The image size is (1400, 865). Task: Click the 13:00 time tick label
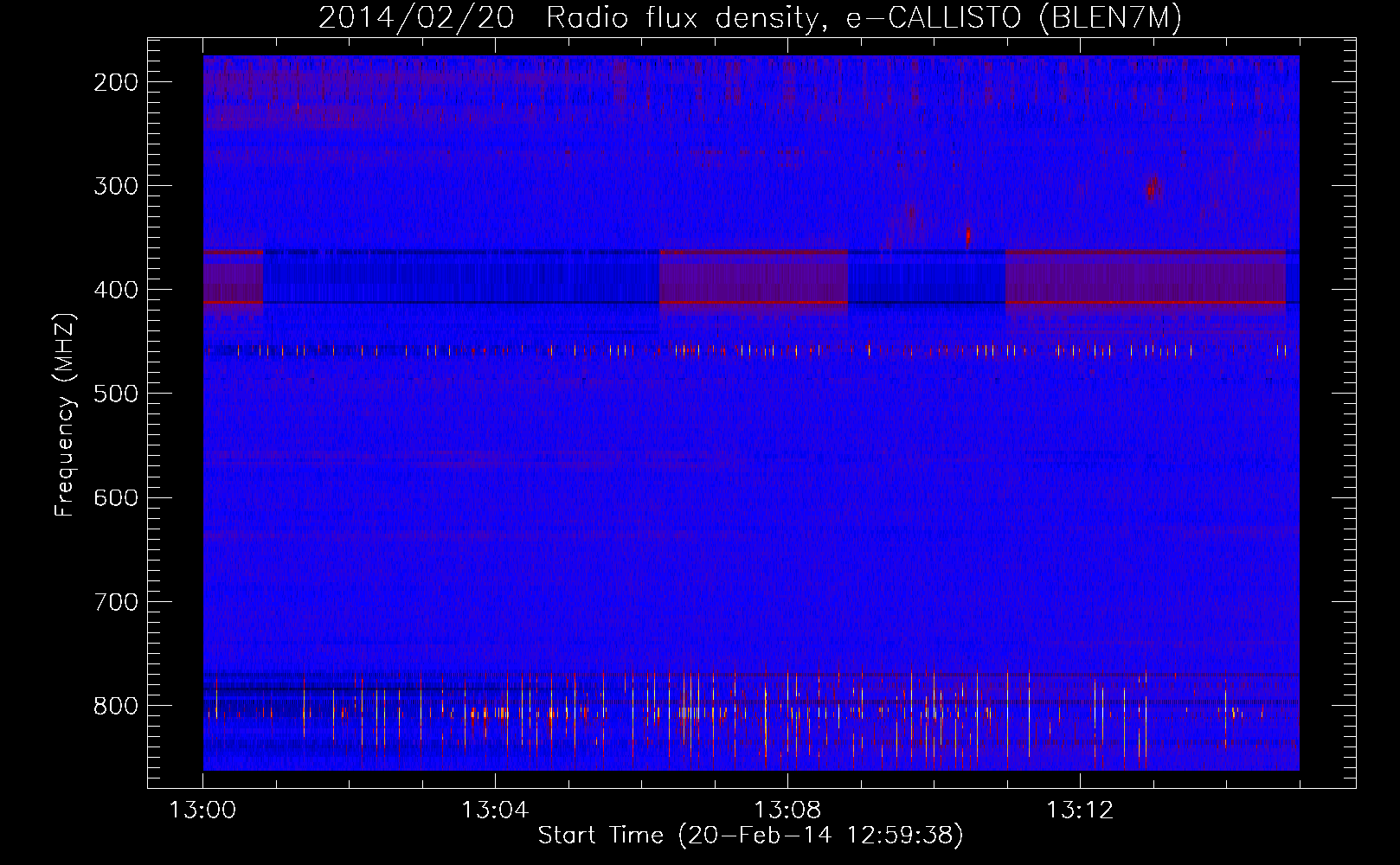(202, 811)
